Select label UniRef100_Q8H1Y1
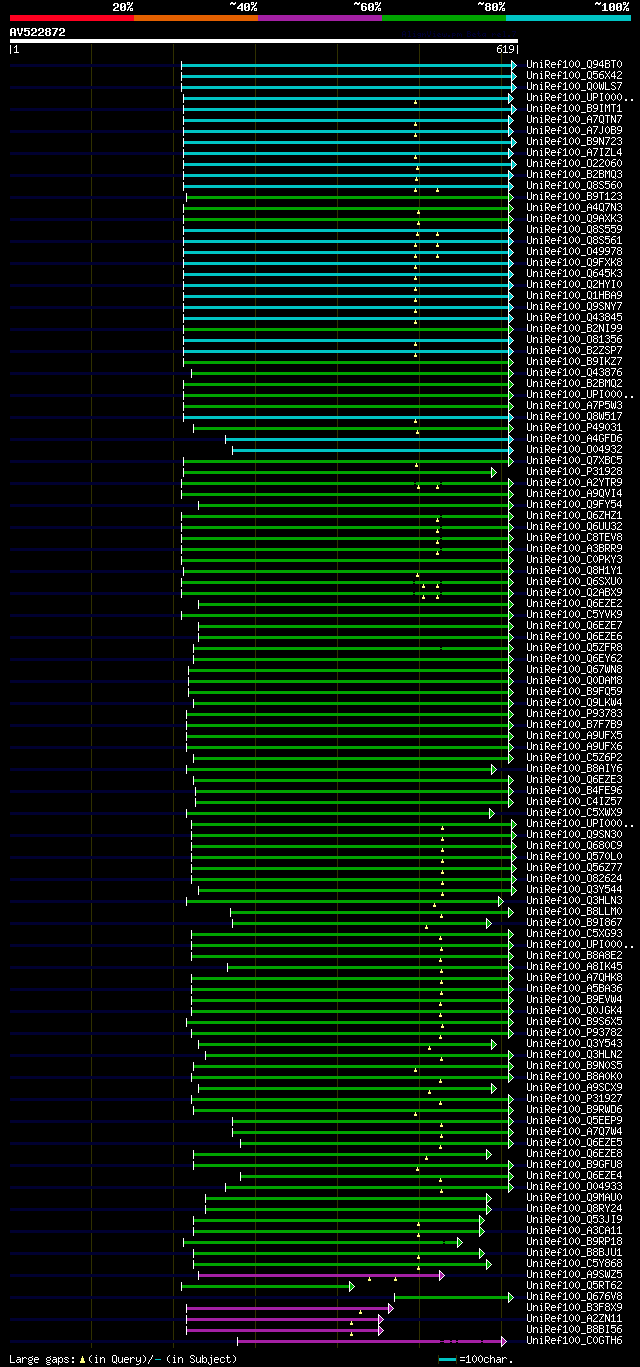This screenshot has height=1367, width=640. (574, 571)
